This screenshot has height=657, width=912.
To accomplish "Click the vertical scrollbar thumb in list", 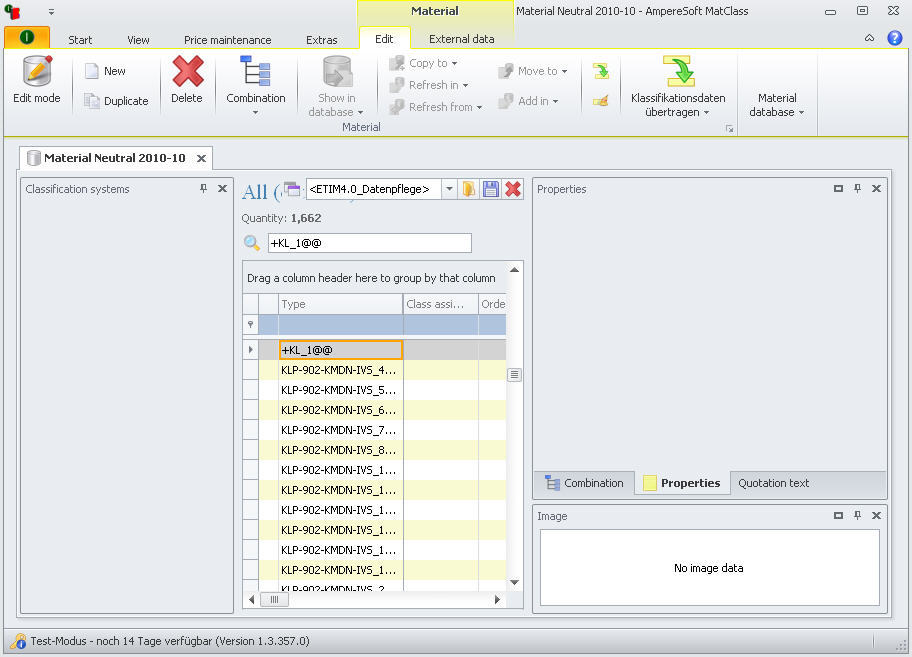I will (x=514, y=375).
